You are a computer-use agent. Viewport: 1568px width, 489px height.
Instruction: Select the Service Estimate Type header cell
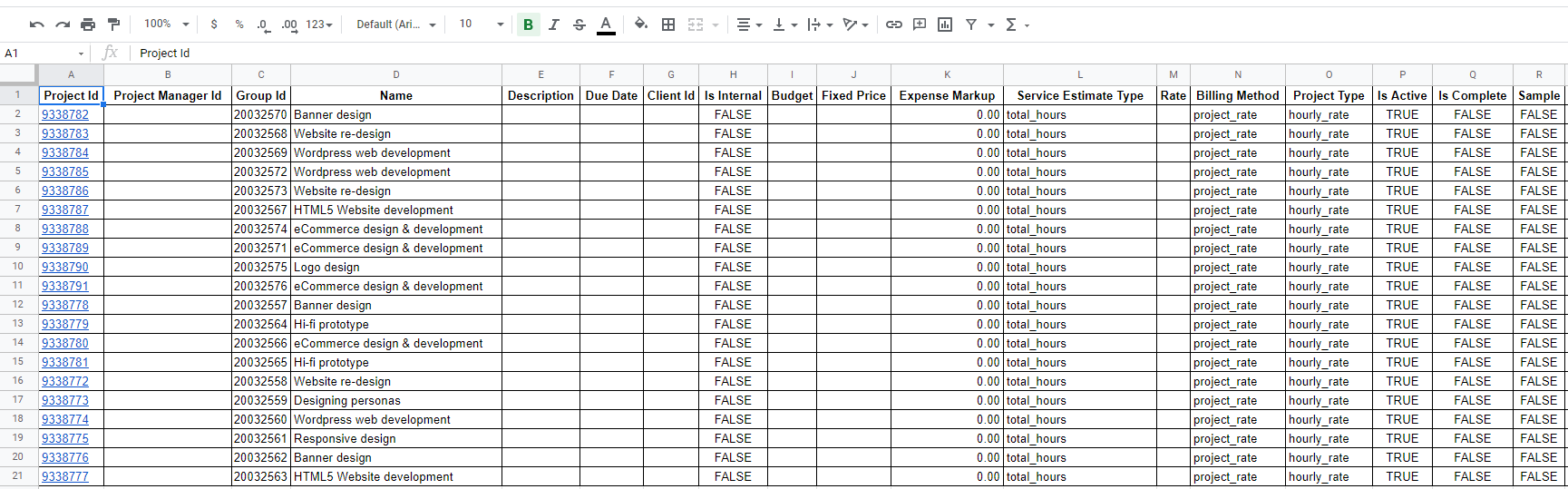(1080, 95)
